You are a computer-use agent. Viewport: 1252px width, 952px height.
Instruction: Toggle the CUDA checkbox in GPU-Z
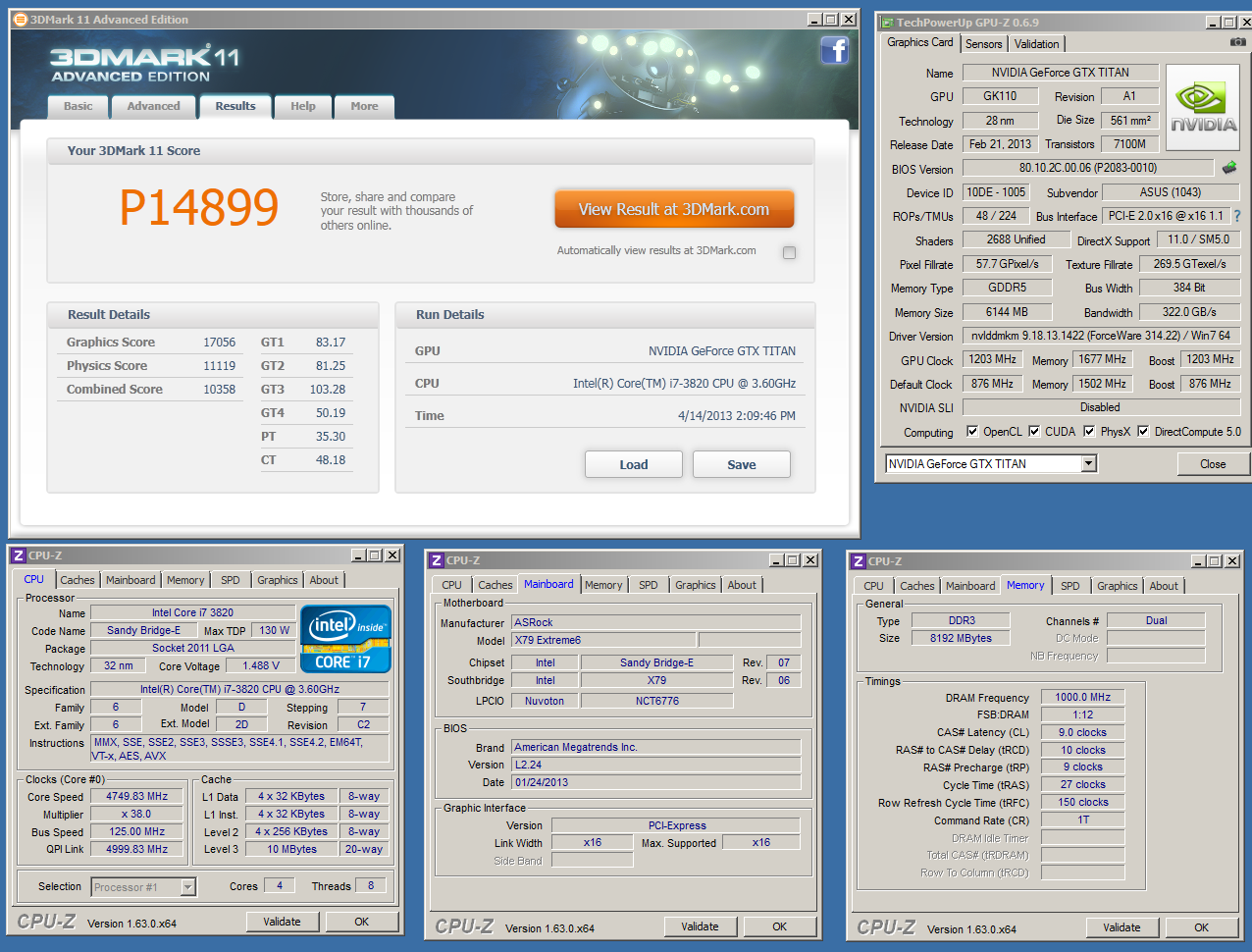pyautogui.click(x=1034, y=431)
